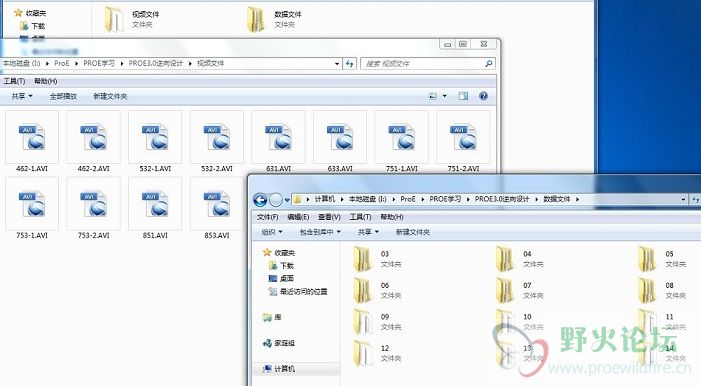Image resolution: width=701 pixels, height=386 pixels.
Task: Click 全部播放 play all button
Action: click(x=63, y=96)
